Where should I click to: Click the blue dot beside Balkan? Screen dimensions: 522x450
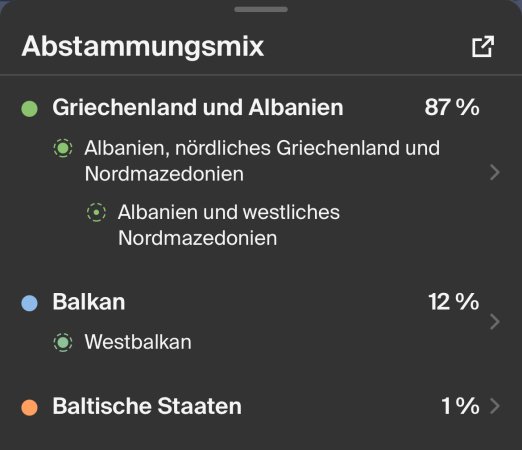(x=29, y=303)
